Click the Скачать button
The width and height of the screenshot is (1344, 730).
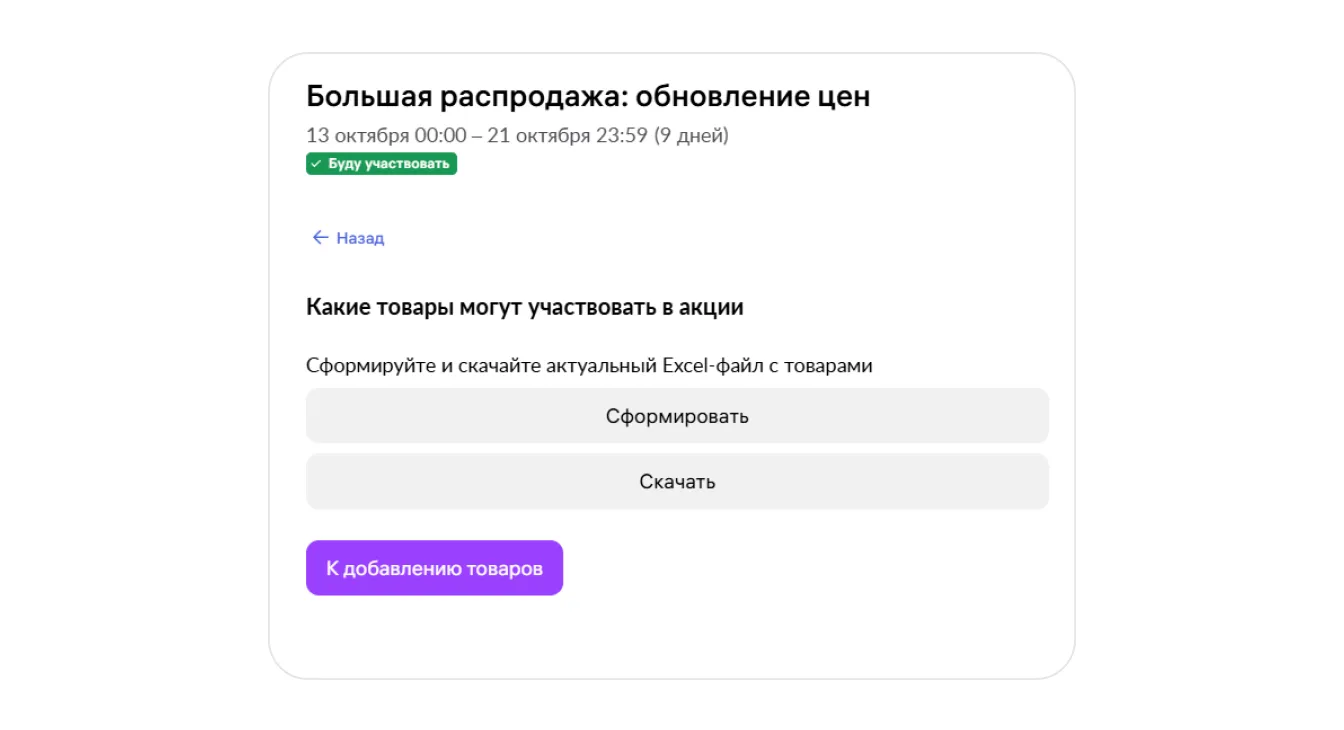point(677,482)
